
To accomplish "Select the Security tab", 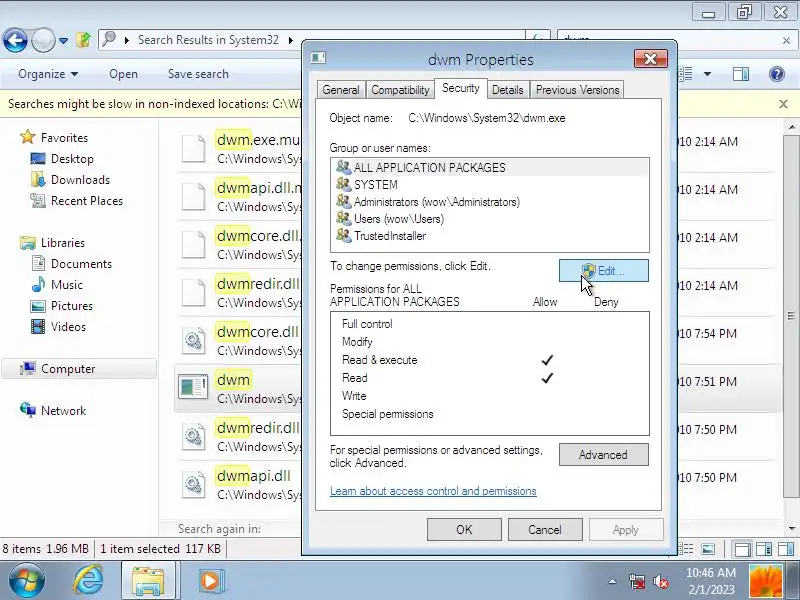I will click(461, 88).
